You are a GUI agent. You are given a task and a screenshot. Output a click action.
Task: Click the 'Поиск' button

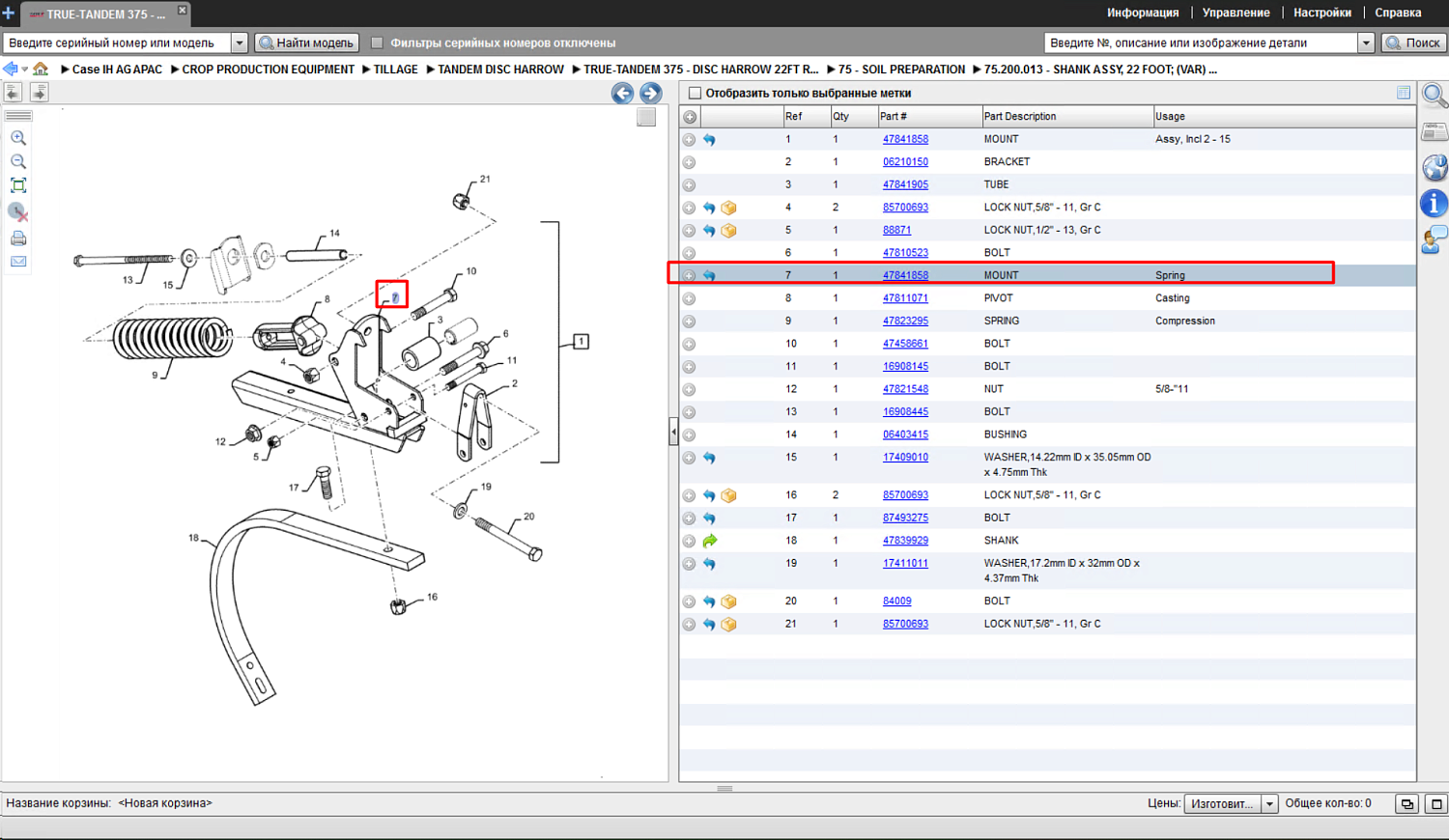[x=1414, y=42]
